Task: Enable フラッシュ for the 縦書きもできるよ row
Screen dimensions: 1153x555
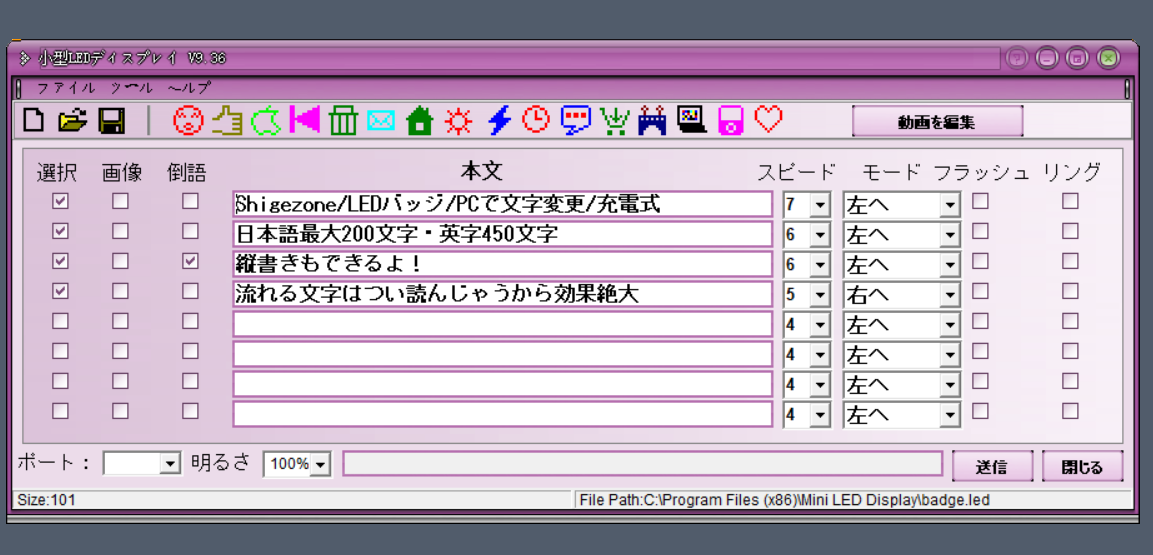Action: tap(980, 261)
